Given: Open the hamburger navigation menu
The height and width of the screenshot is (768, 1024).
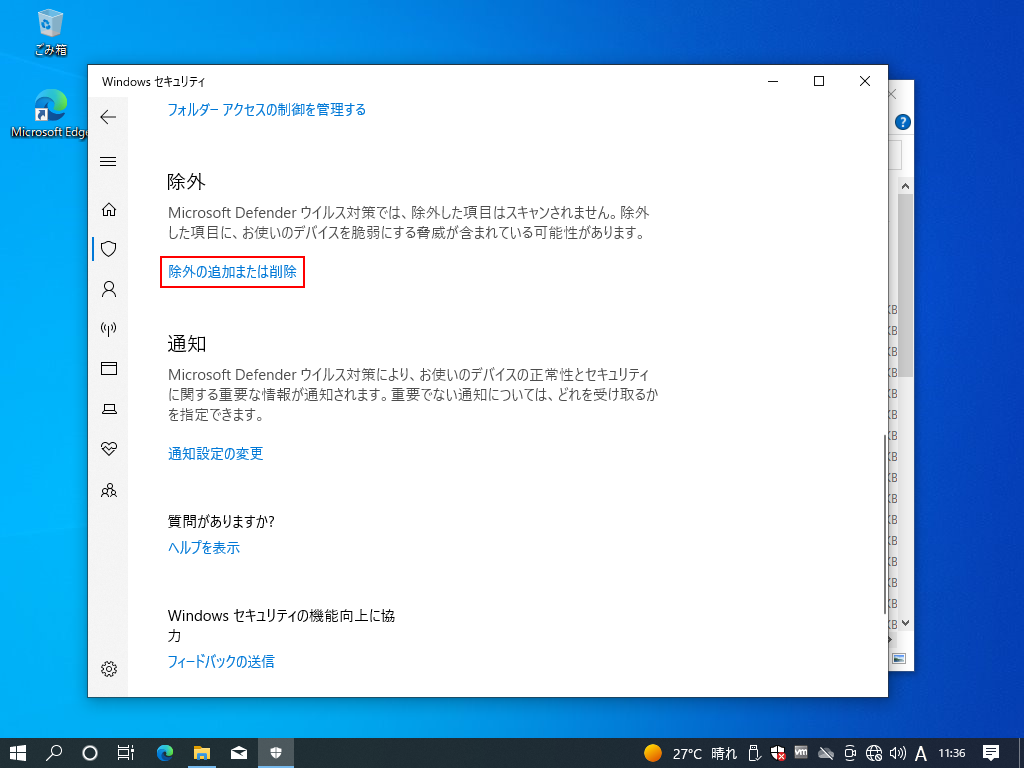Looking at the screenshot, I should [108, 161].
